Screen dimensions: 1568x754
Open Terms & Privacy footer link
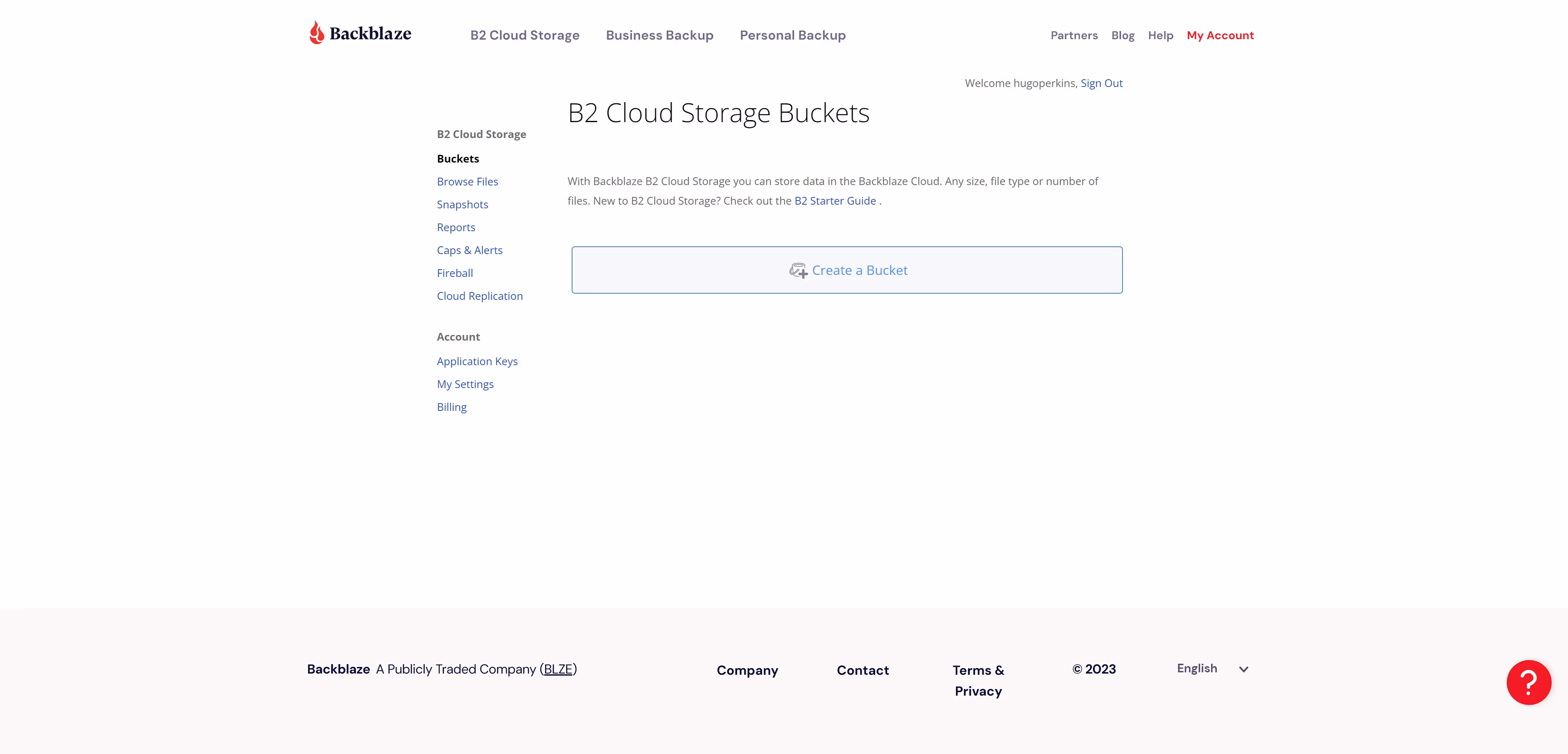[978, 680]
